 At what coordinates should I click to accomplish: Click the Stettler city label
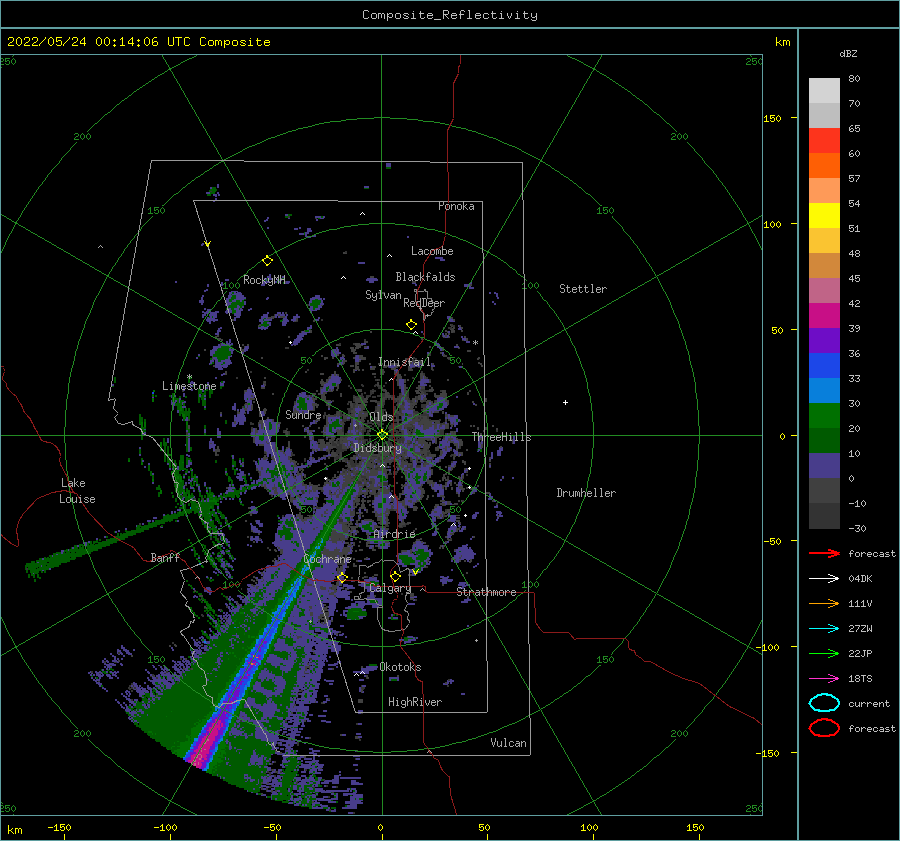point(583,289)
